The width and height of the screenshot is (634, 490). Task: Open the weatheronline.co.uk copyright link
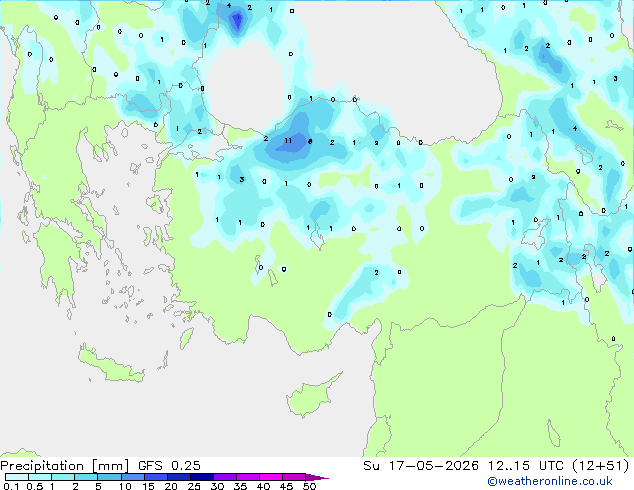550,481
